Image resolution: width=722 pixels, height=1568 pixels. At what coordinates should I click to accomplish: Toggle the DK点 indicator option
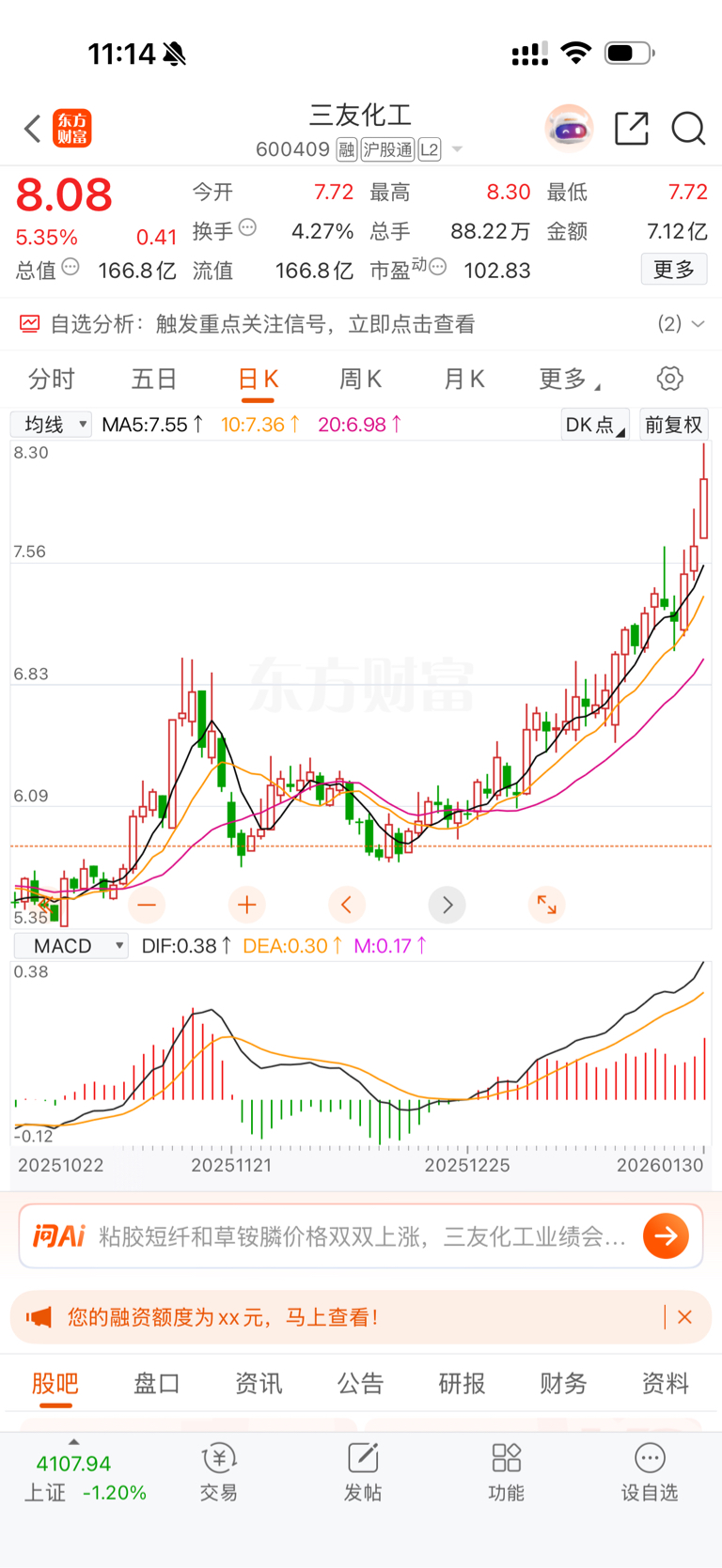tap(595, 425)
